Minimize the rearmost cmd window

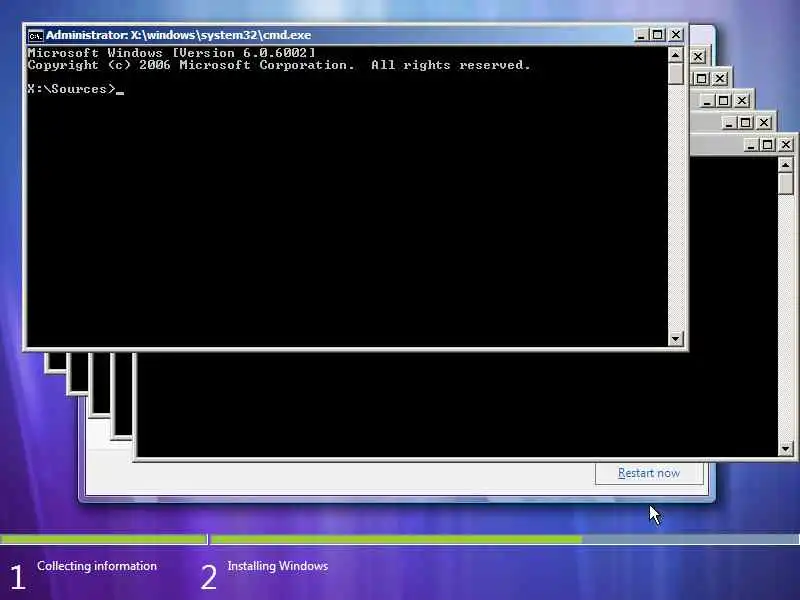click(751, 145)
